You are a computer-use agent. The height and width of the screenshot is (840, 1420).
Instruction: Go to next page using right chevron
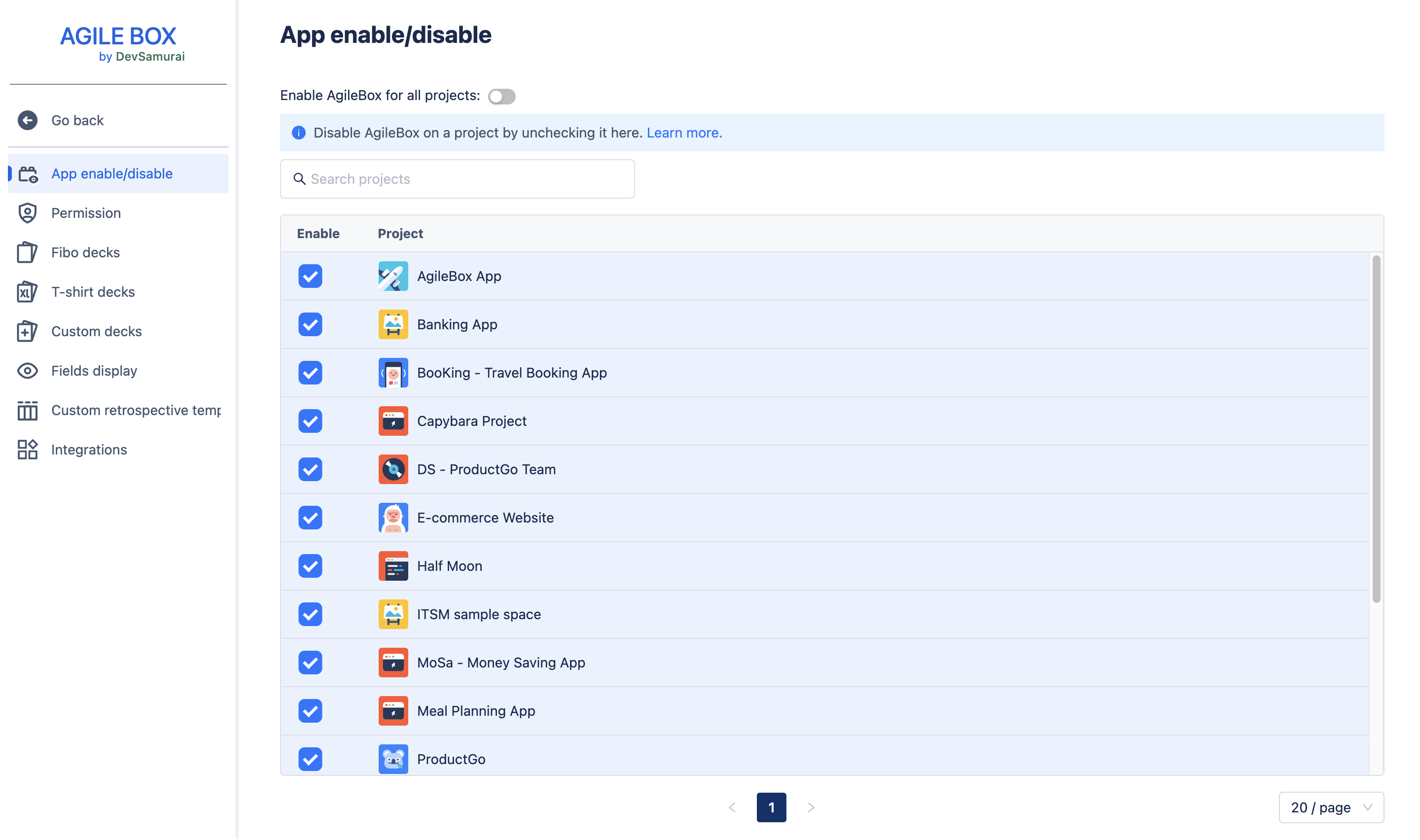coord(811,808)
